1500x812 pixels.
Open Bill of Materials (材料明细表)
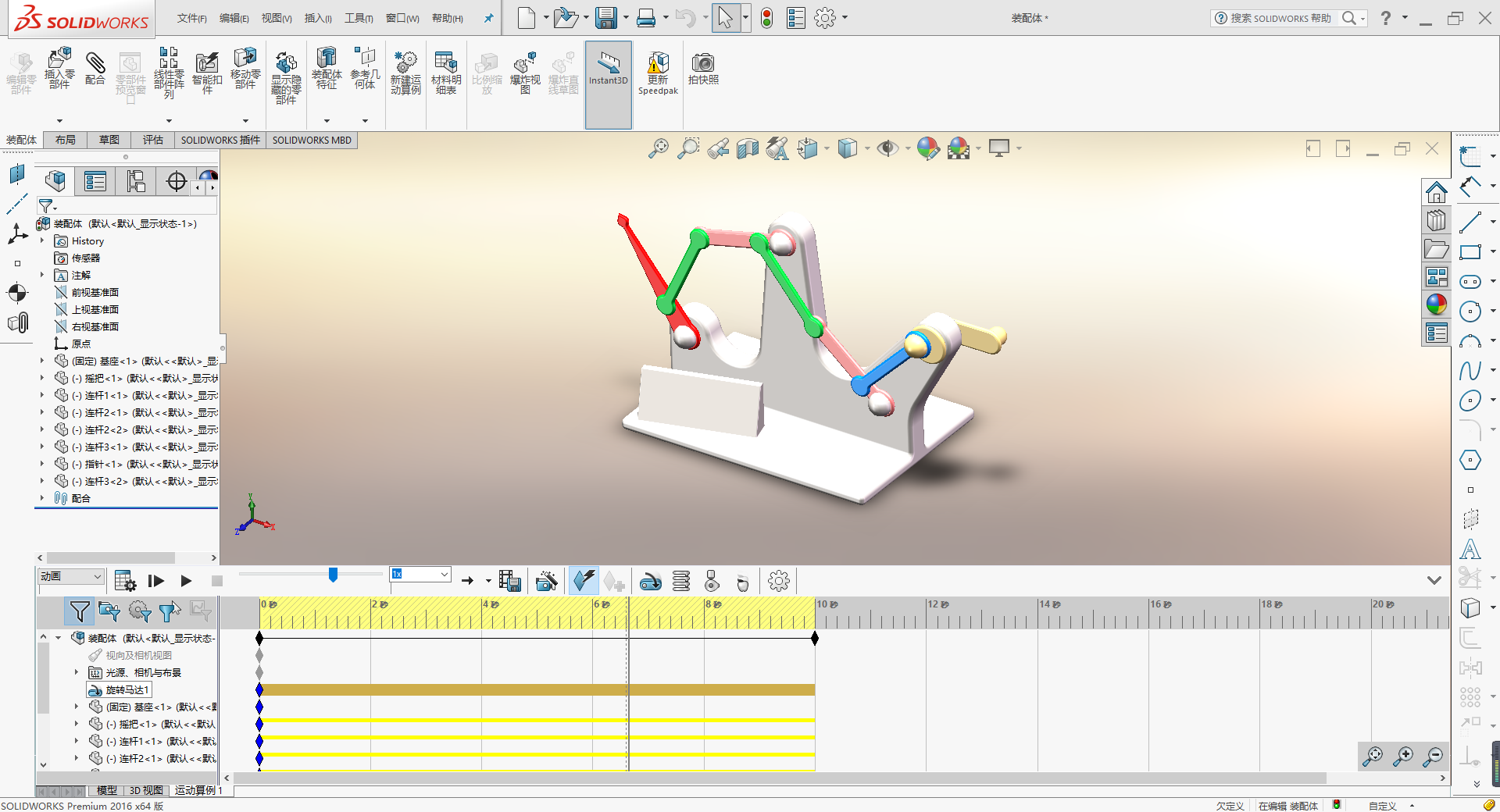point(446,73)
